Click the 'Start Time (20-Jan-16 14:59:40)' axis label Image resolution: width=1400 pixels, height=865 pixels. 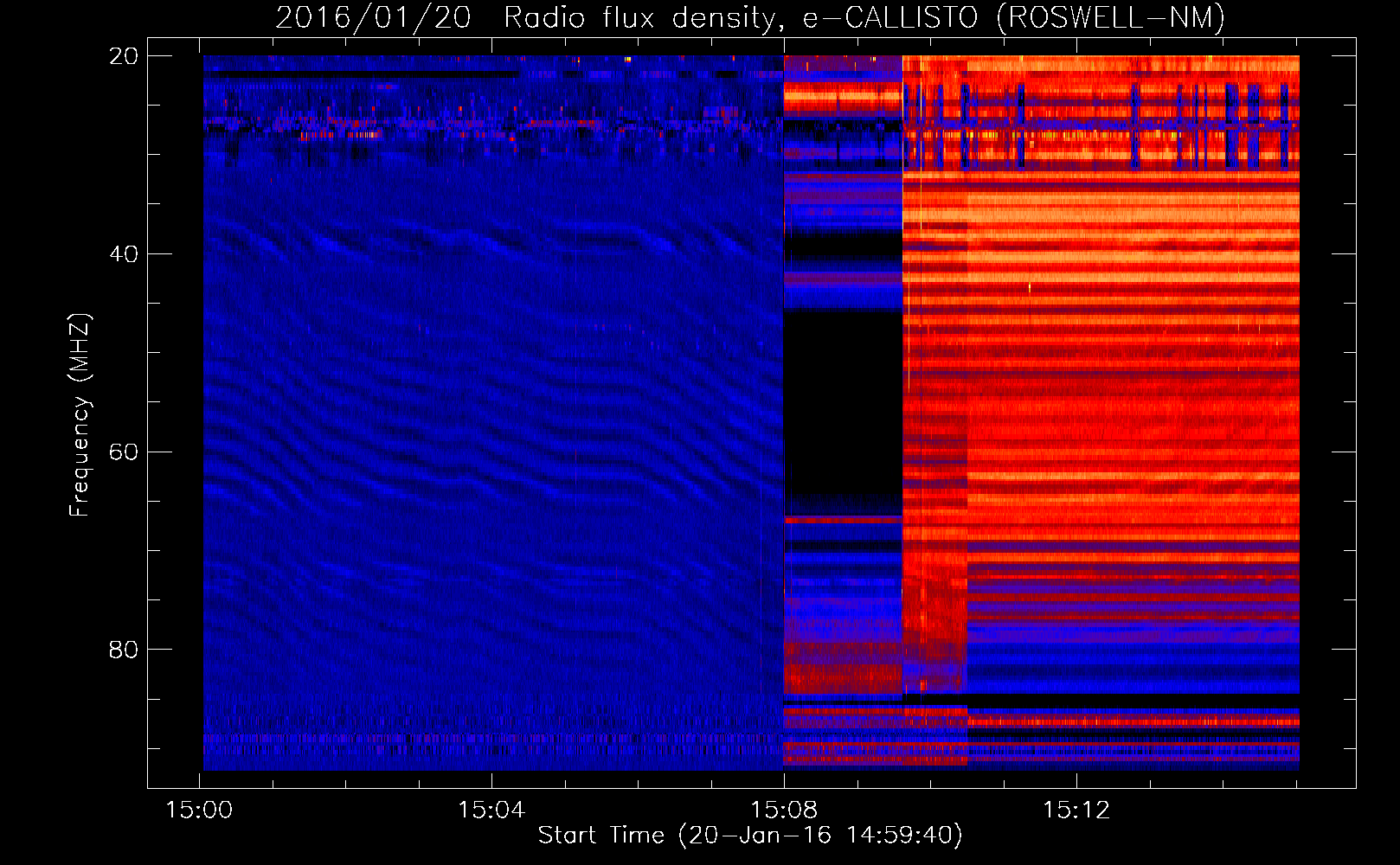(750, 836)
